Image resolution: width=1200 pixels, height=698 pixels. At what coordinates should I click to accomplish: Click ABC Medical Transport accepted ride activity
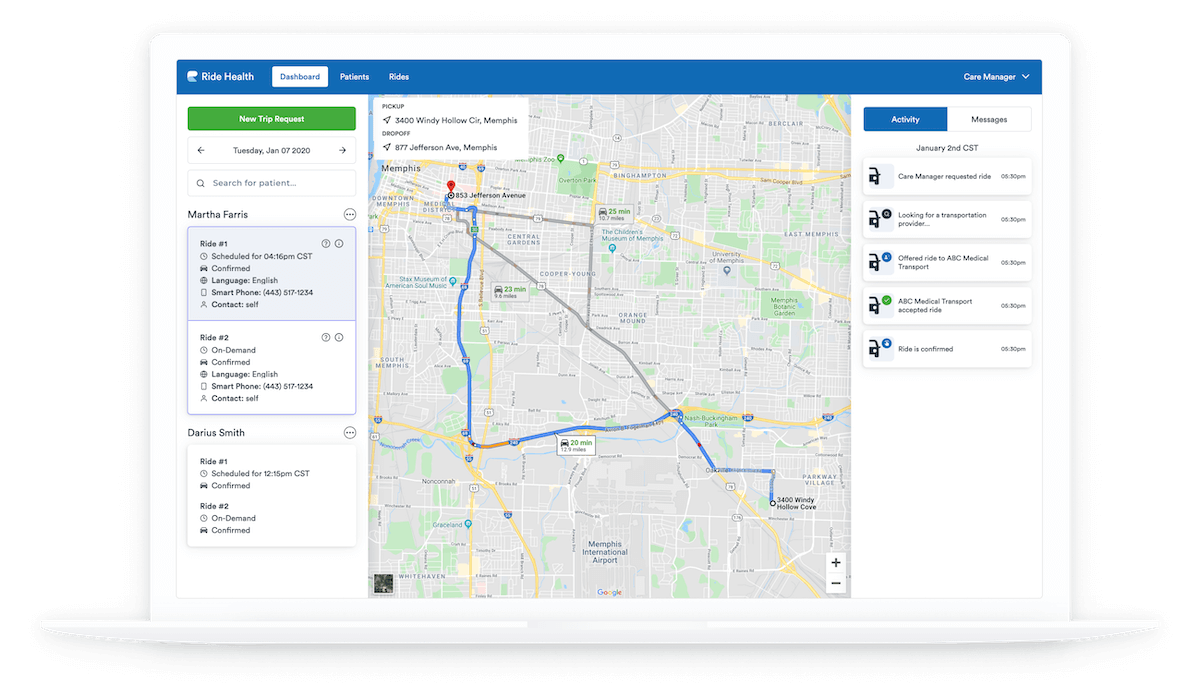[x=947, y=305]
